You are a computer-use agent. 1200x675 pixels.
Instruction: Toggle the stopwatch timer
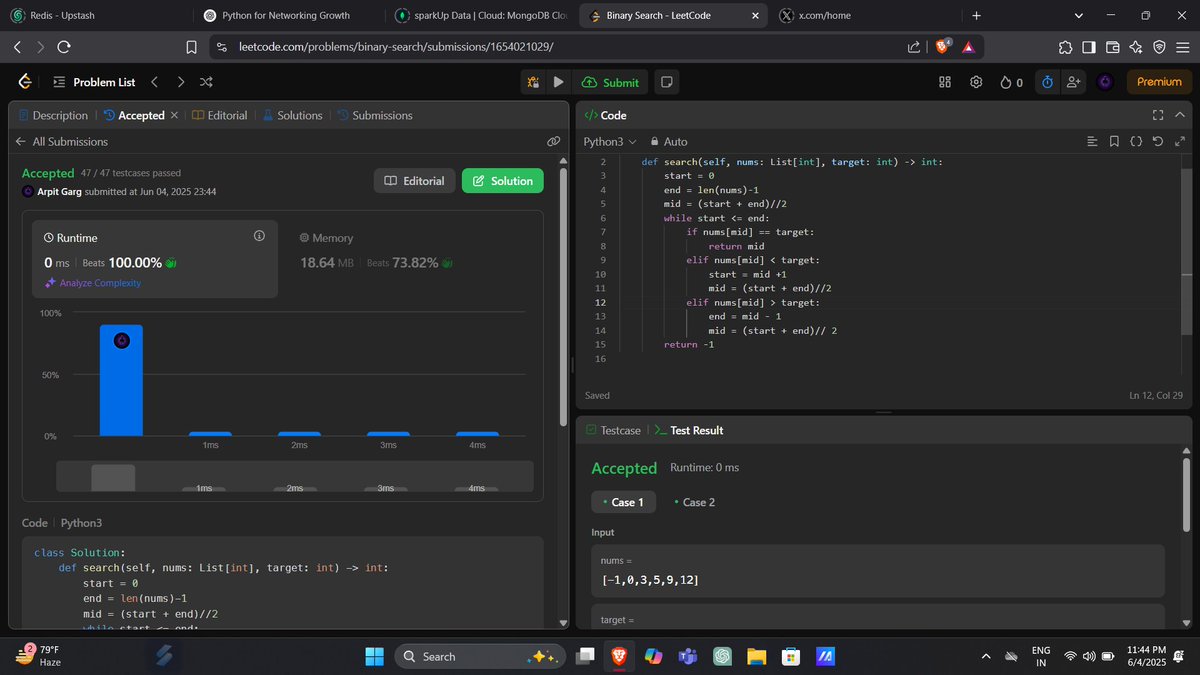coord(1046,82)
